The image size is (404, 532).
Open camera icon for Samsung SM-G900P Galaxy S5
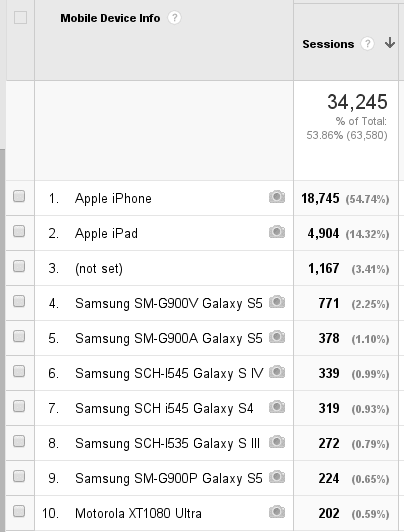tap(277, 477)
